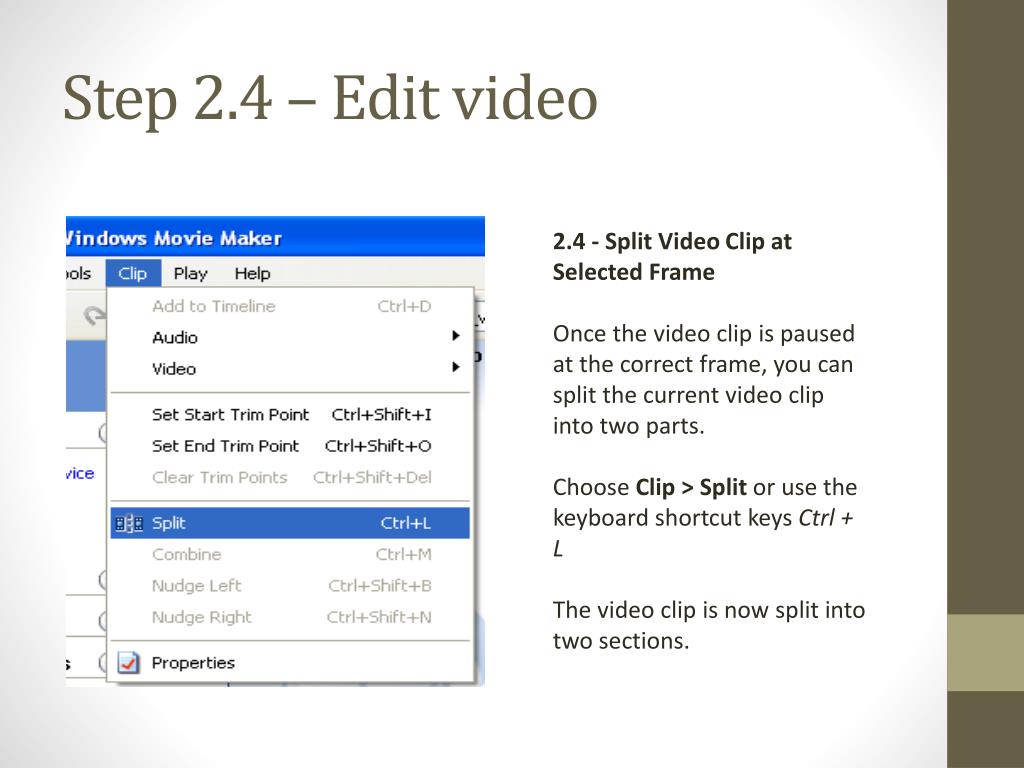Expand the Video submenu
The width and height of the screenshot is (1024, 768).
coord(290,369)
